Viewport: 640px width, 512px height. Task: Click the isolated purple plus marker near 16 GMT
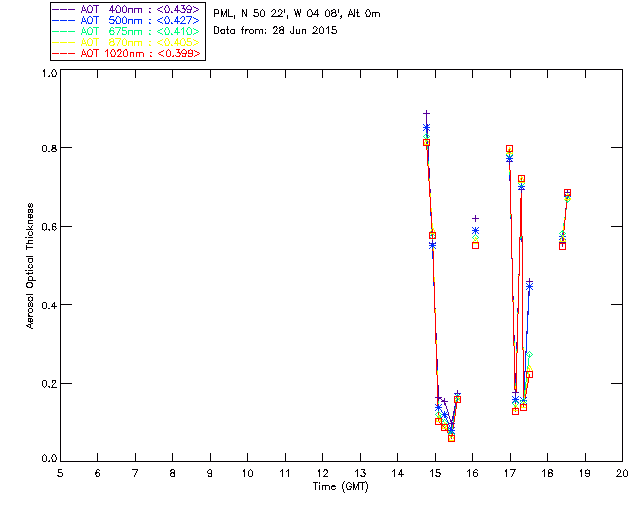click(x=476, y=218)
